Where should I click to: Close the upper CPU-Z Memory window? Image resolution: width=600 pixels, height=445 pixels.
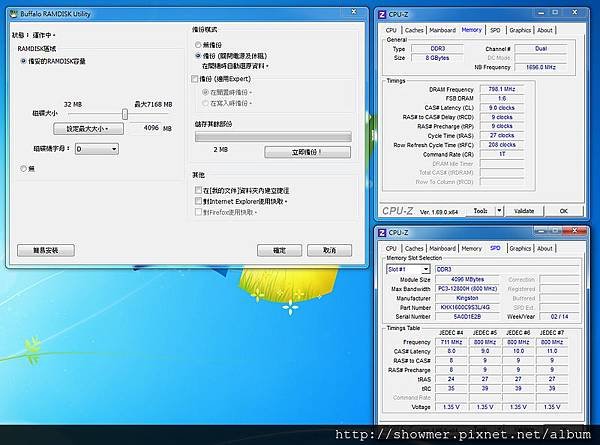[x=574, y=13]
